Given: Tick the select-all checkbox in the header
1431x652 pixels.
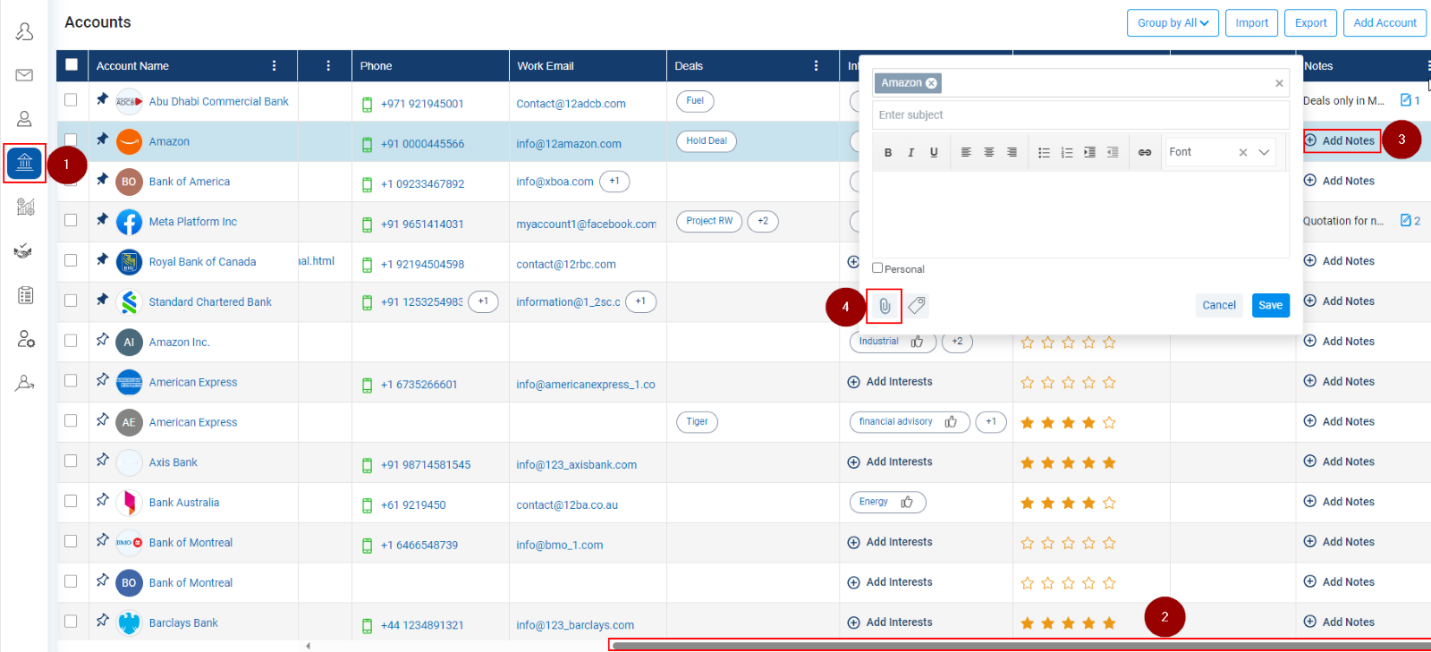Looking at the screenshot, I should point(71,65).
